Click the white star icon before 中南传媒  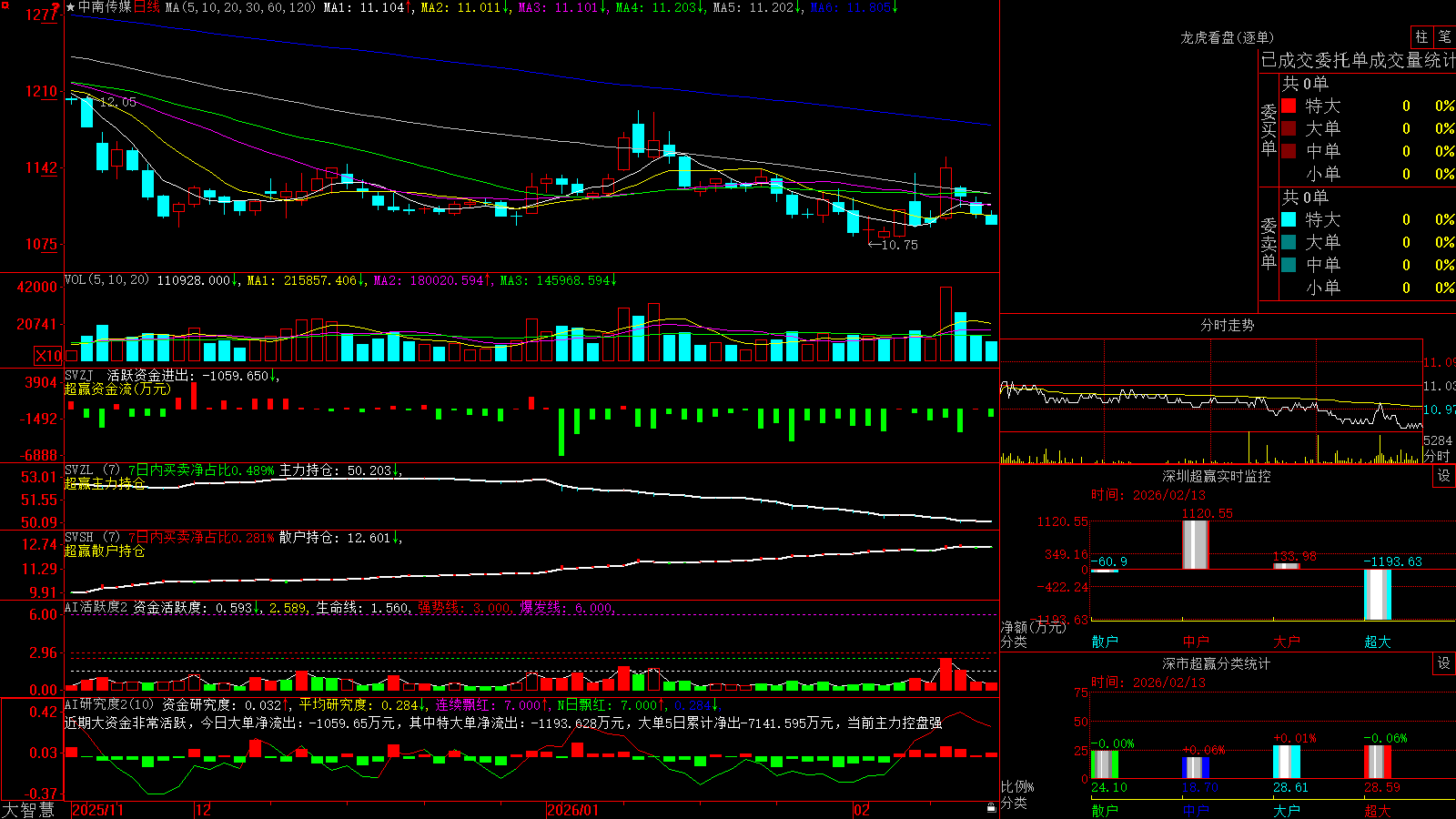tap(70, 7)
